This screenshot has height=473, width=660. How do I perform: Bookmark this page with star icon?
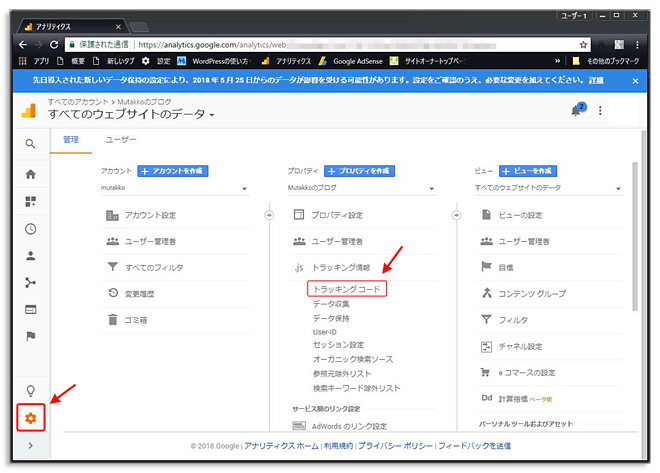pyautogui.click(x=583, y=45)
